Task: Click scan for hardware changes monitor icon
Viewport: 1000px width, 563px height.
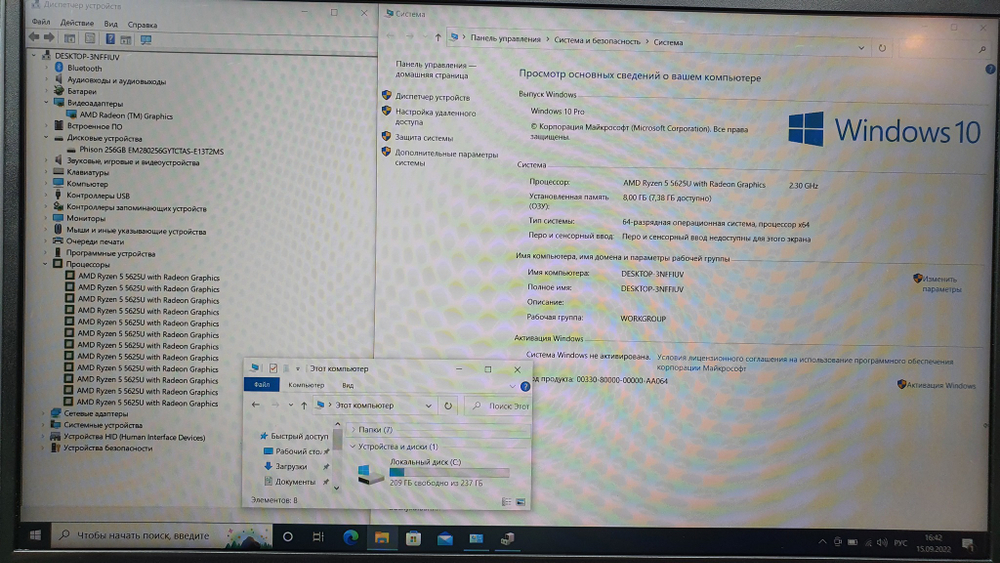Action: tap(146, 40)
